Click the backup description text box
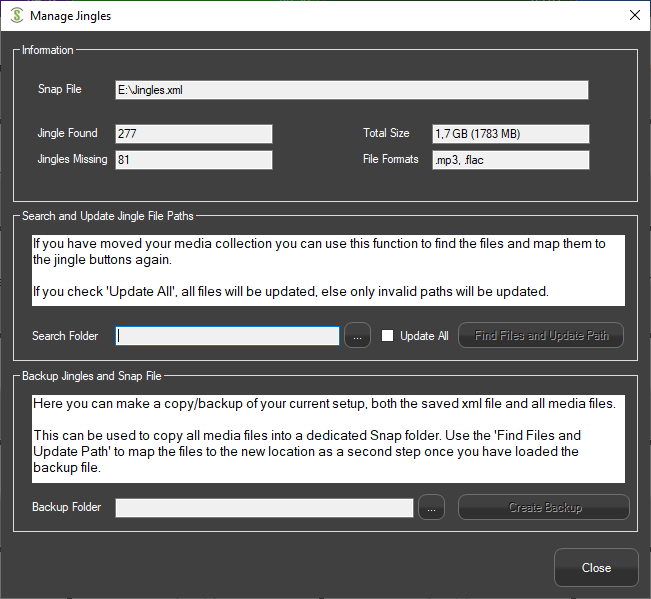The width and height of the screenshot is (651, 599). (328, 439)
